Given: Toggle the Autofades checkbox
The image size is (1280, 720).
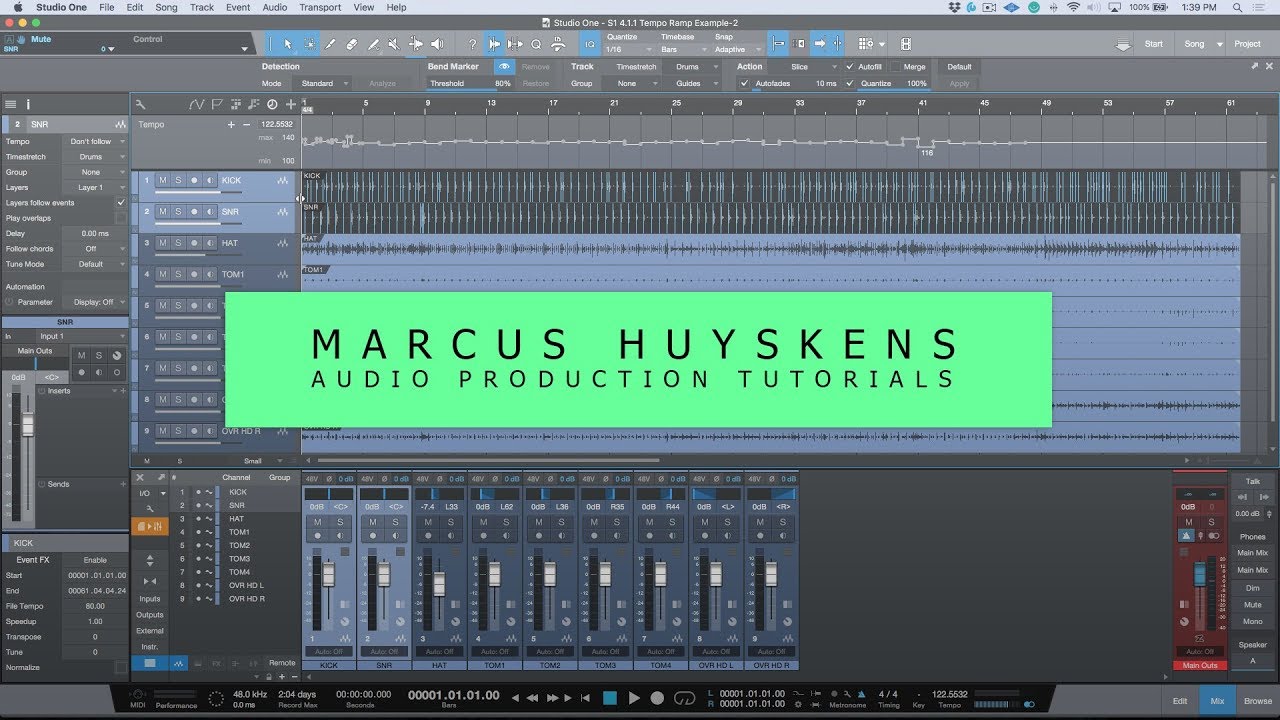Looking at the screenshot, I should click(744, 83).
